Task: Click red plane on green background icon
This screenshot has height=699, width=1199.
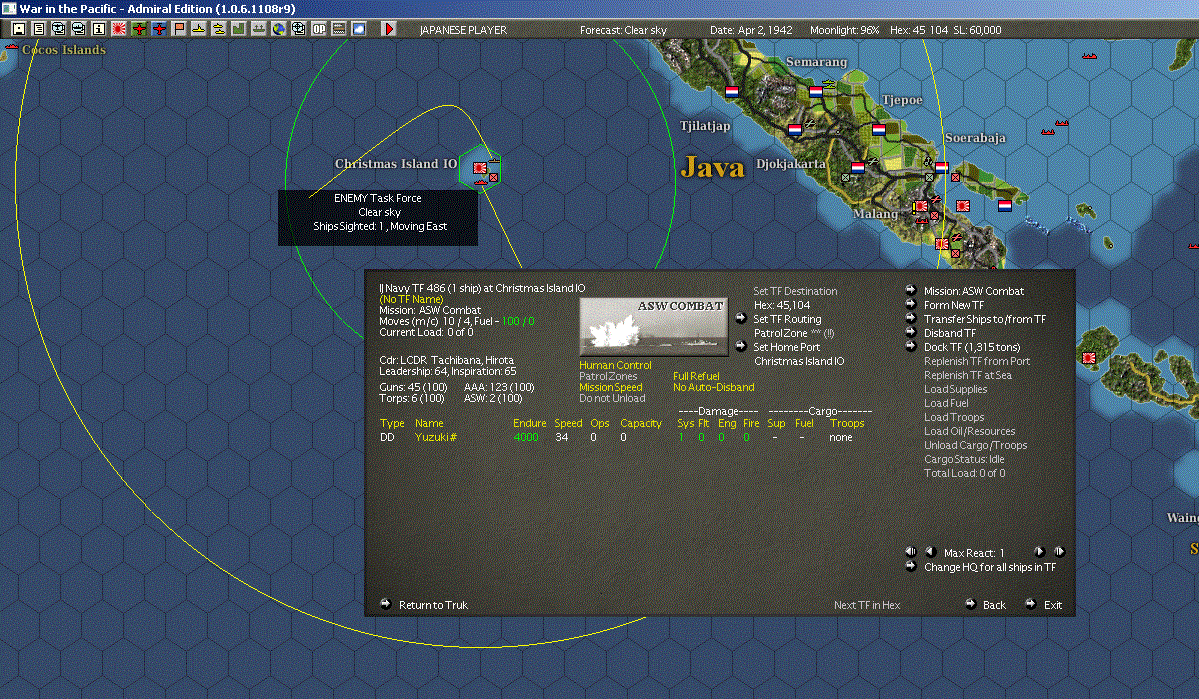Action: 138,29
